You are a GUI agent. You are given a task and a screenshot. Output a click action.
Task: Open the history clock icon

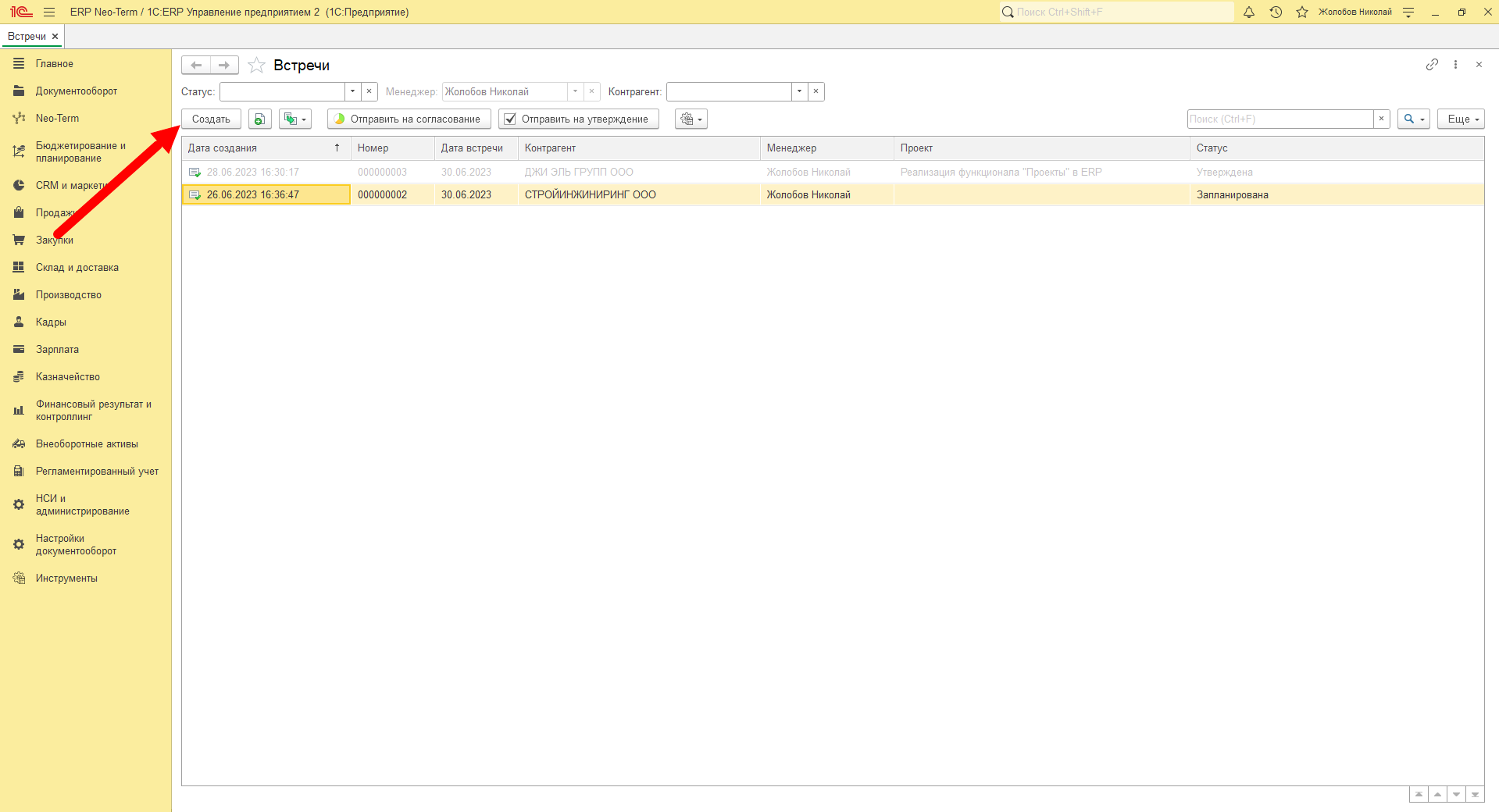pyautogui.click(x=1276, y=12)
